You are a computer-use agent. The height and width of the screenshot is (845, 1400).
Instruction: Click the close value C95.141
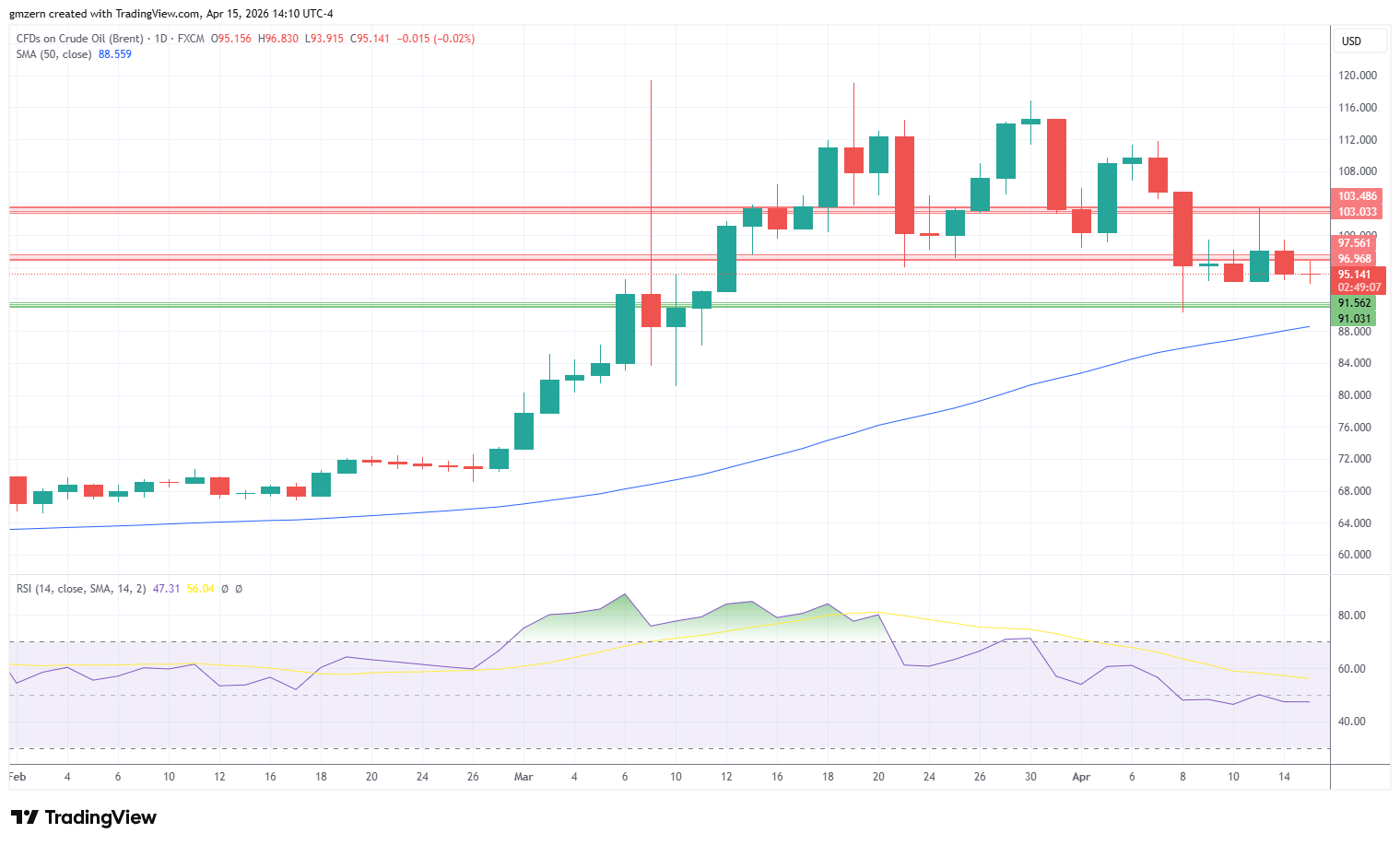[x=371, y=39]
